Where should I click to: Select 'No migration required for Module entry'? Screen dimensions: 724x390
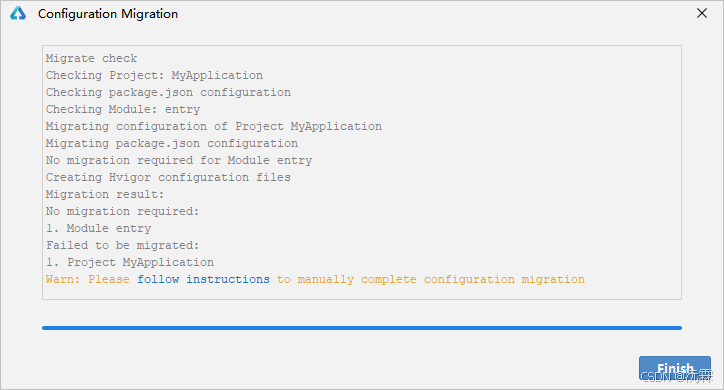click(179, 161)
